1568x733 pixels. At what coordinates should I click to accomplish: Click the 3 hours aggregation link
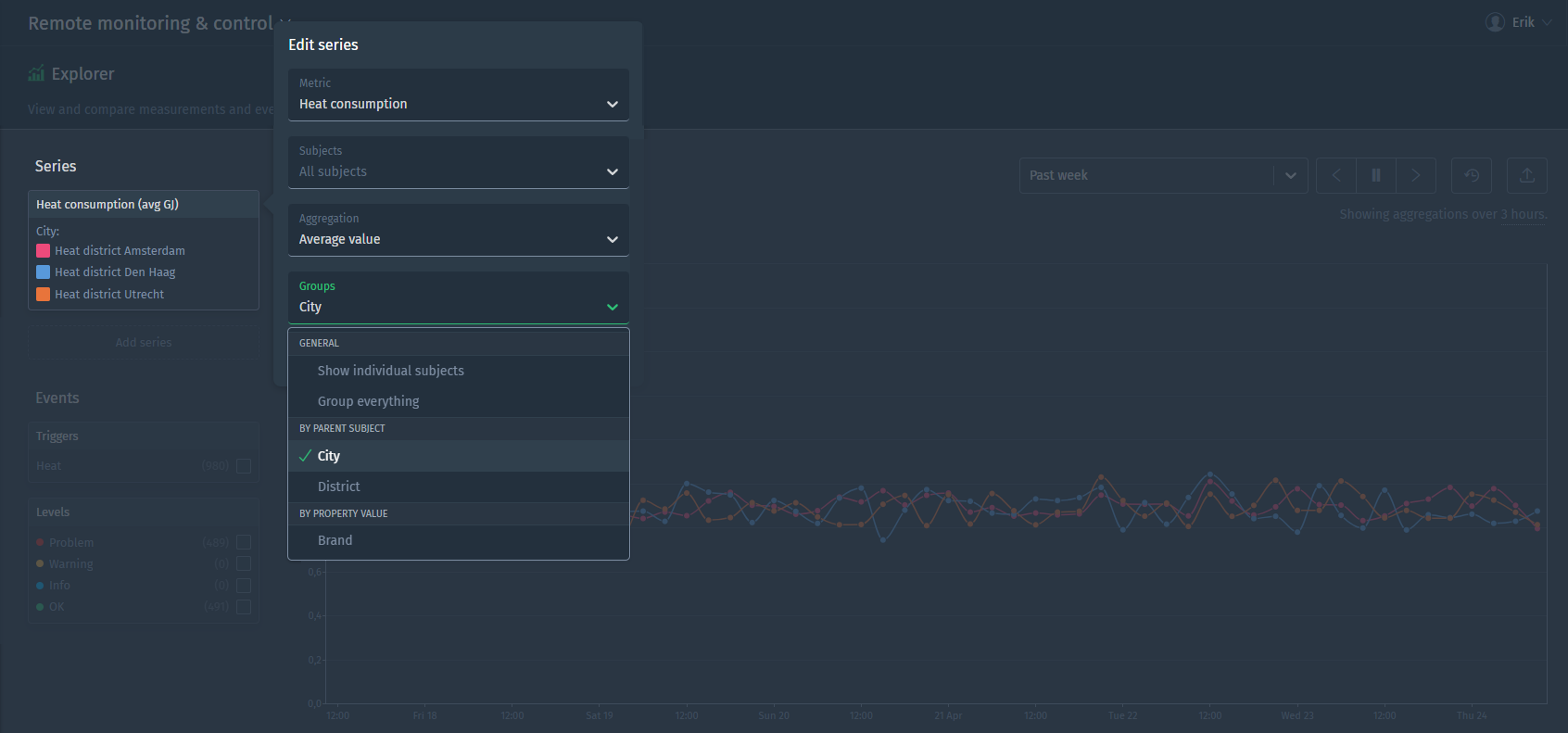(x=1523, y=215)
